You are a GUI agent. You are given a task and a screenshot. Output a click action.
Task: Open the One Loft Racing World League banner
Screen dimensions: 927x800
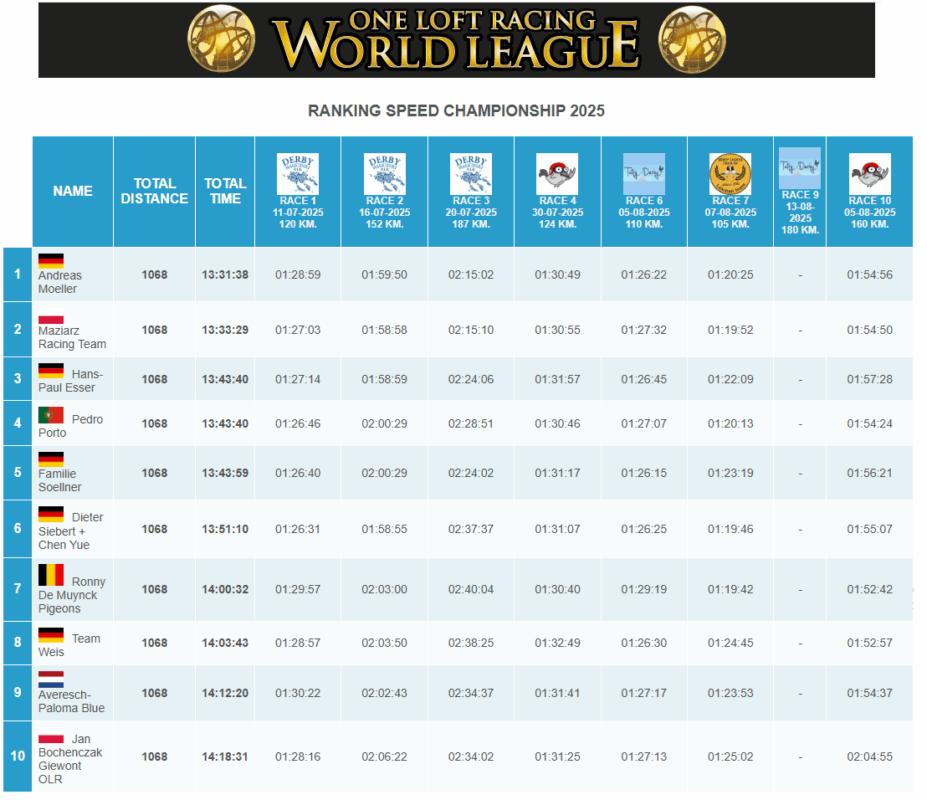click(x=456, y=40)
